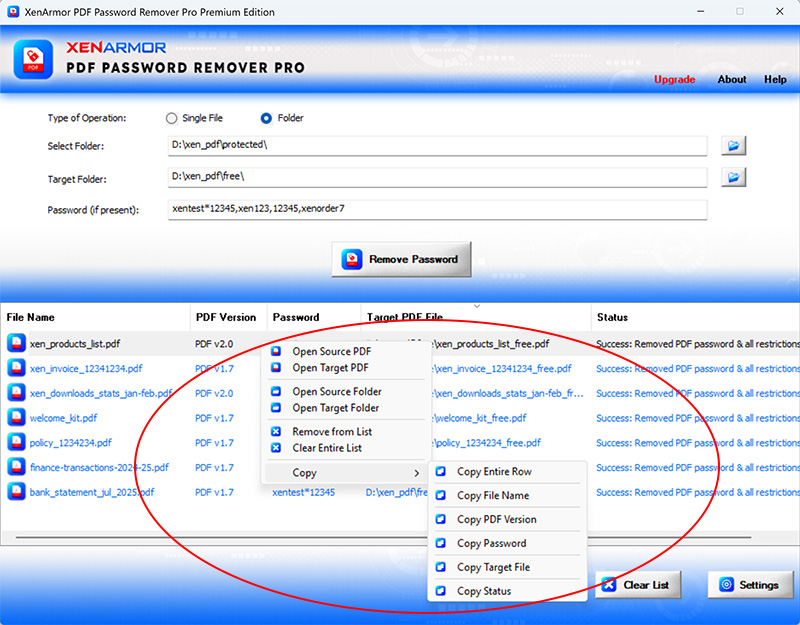
Task: Click the PDF icon for xen_products_list.pdf
Action: pyautogui.click(x=16, y=343)
